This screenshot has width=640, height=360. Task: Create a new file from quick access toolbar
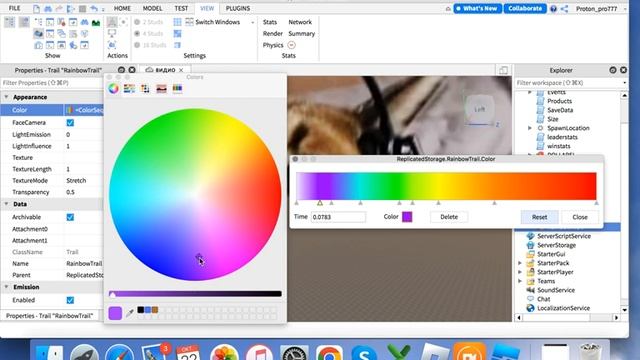[x=36, y=9]
